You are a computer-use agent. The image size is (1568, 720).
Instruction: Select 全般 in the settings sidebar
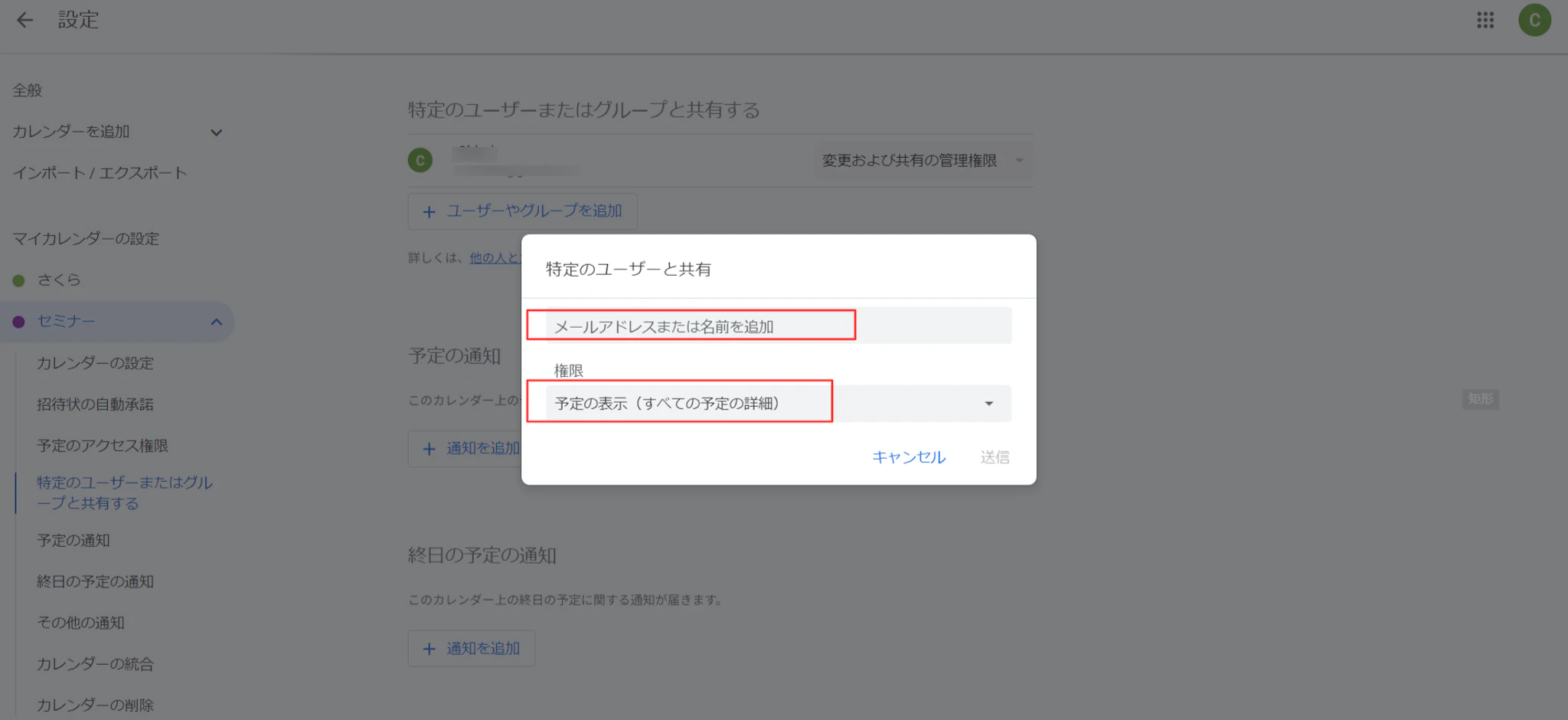click(x=28, y=90)
